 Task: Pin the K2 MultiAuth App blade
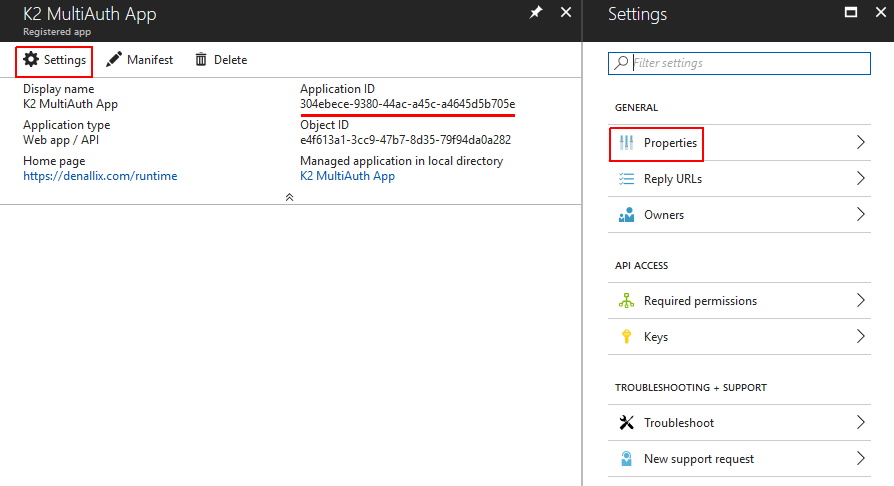pyautogui.click(x=536, y=13)
